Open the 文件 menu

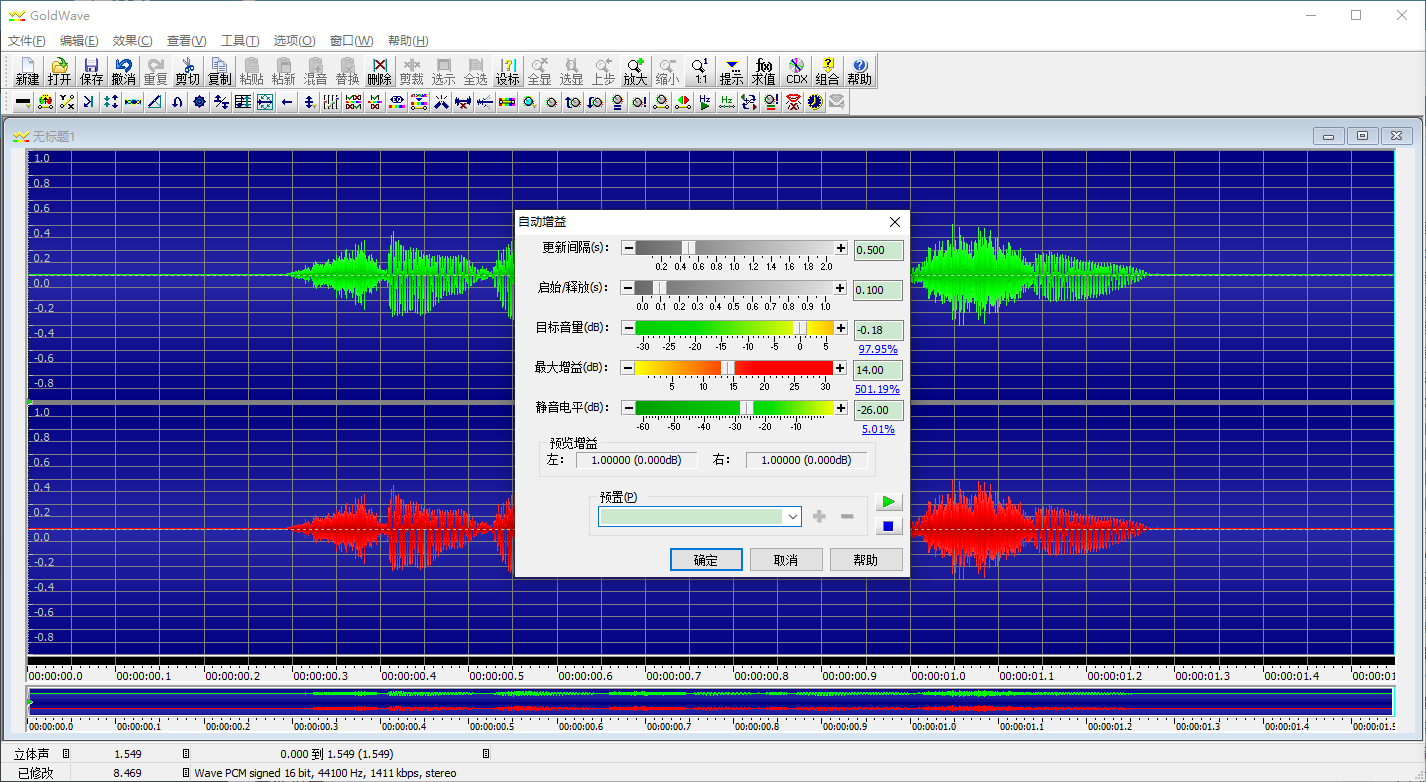[x=27, y=41]
